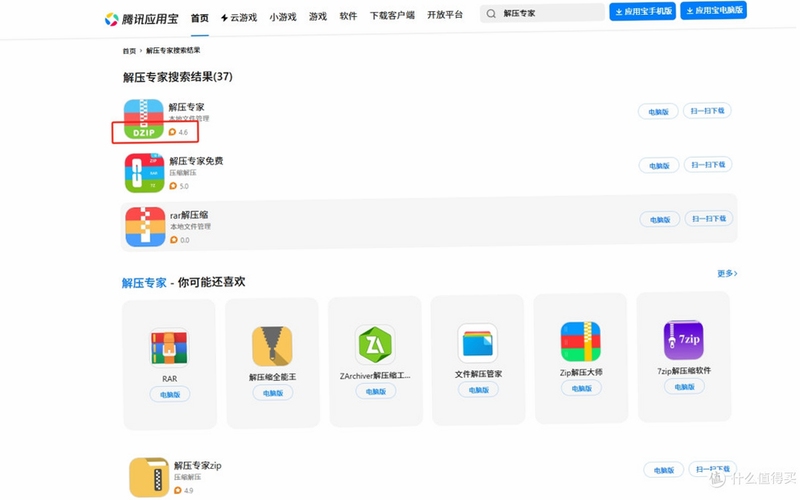Click the 5.0 rating comment icon
The width and height of the screenshot is (800, 500).
(173, 186)
